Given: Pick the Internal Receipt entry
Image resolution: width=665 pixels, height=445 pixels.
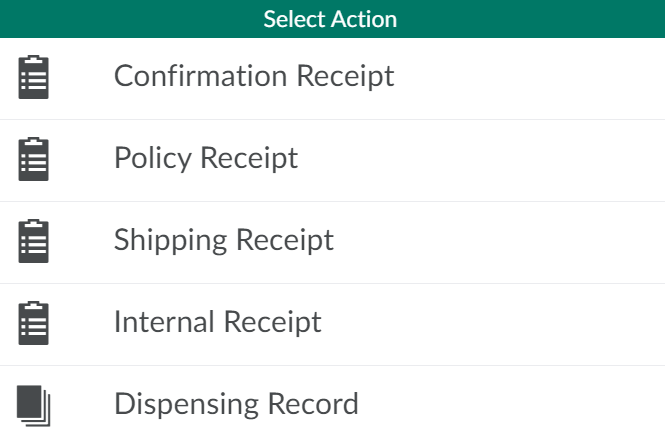Looking at the screenshot, I should (x=218, y=322).
